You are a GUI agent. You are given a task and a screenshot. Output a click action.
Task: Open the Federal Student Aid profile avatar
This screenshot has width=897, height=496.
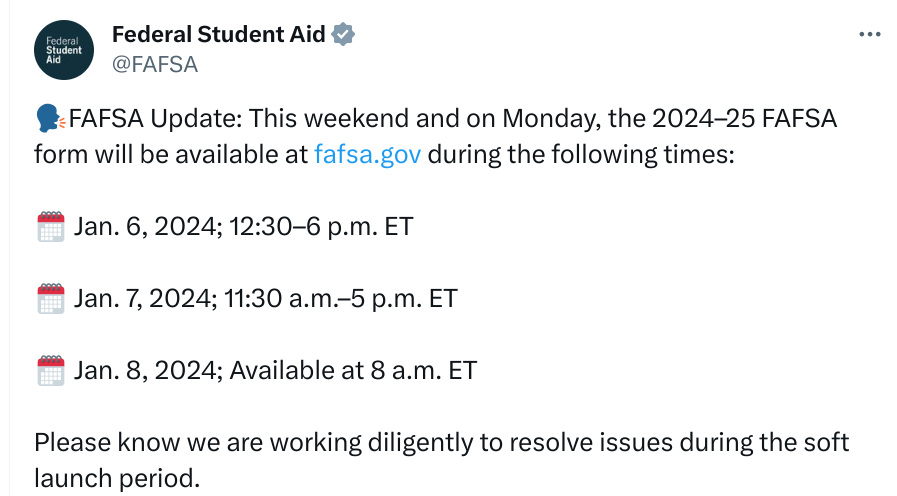point(63,50)
